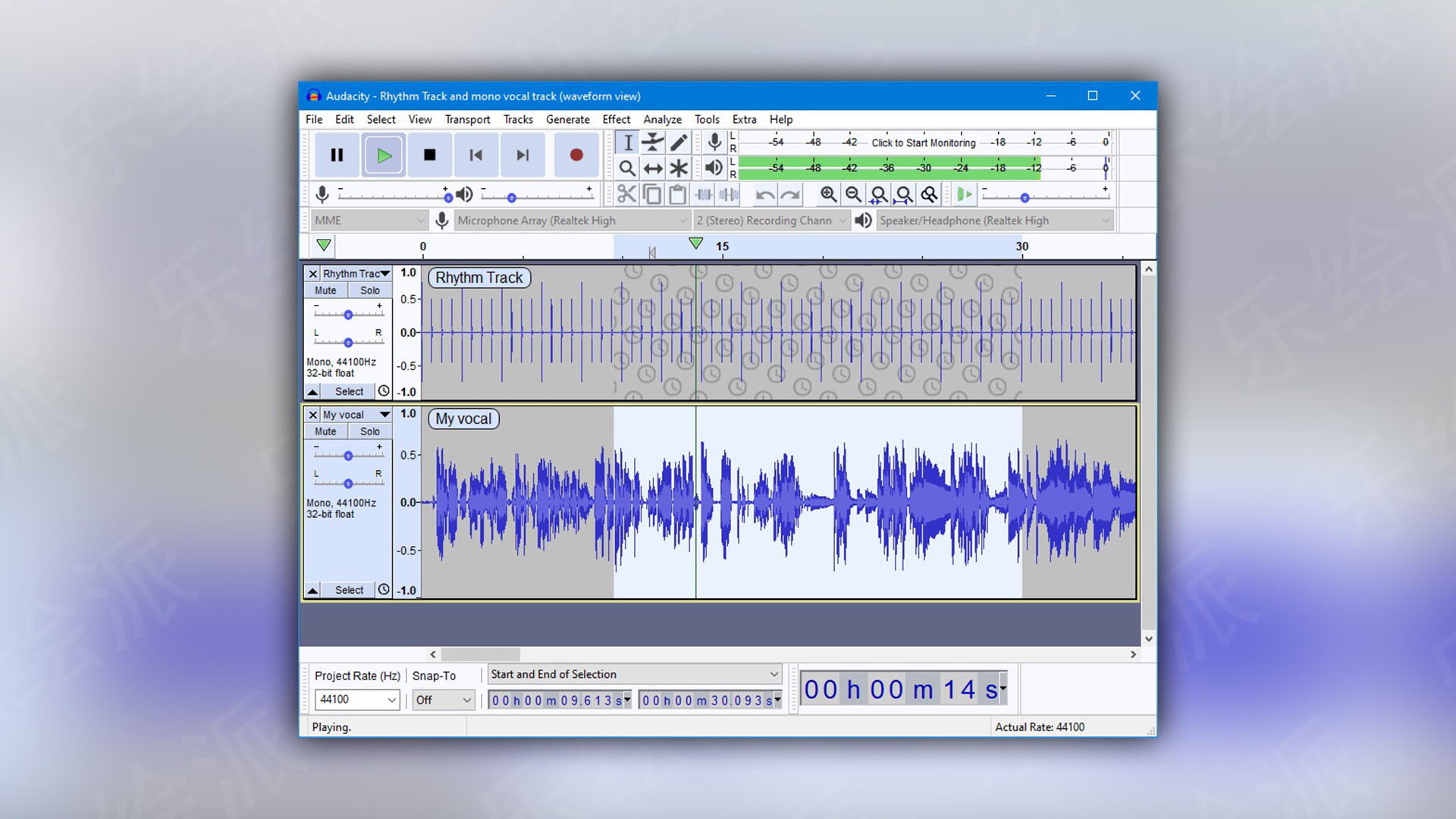
Task: Mute the Rhythm Track
Action: click(x=325, y=290)
